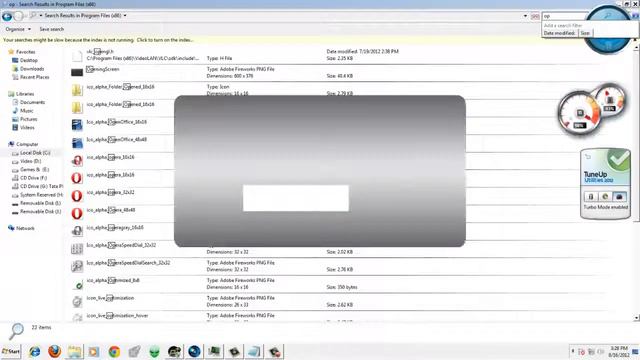Select the icon_live_optimization file icon

77,301
